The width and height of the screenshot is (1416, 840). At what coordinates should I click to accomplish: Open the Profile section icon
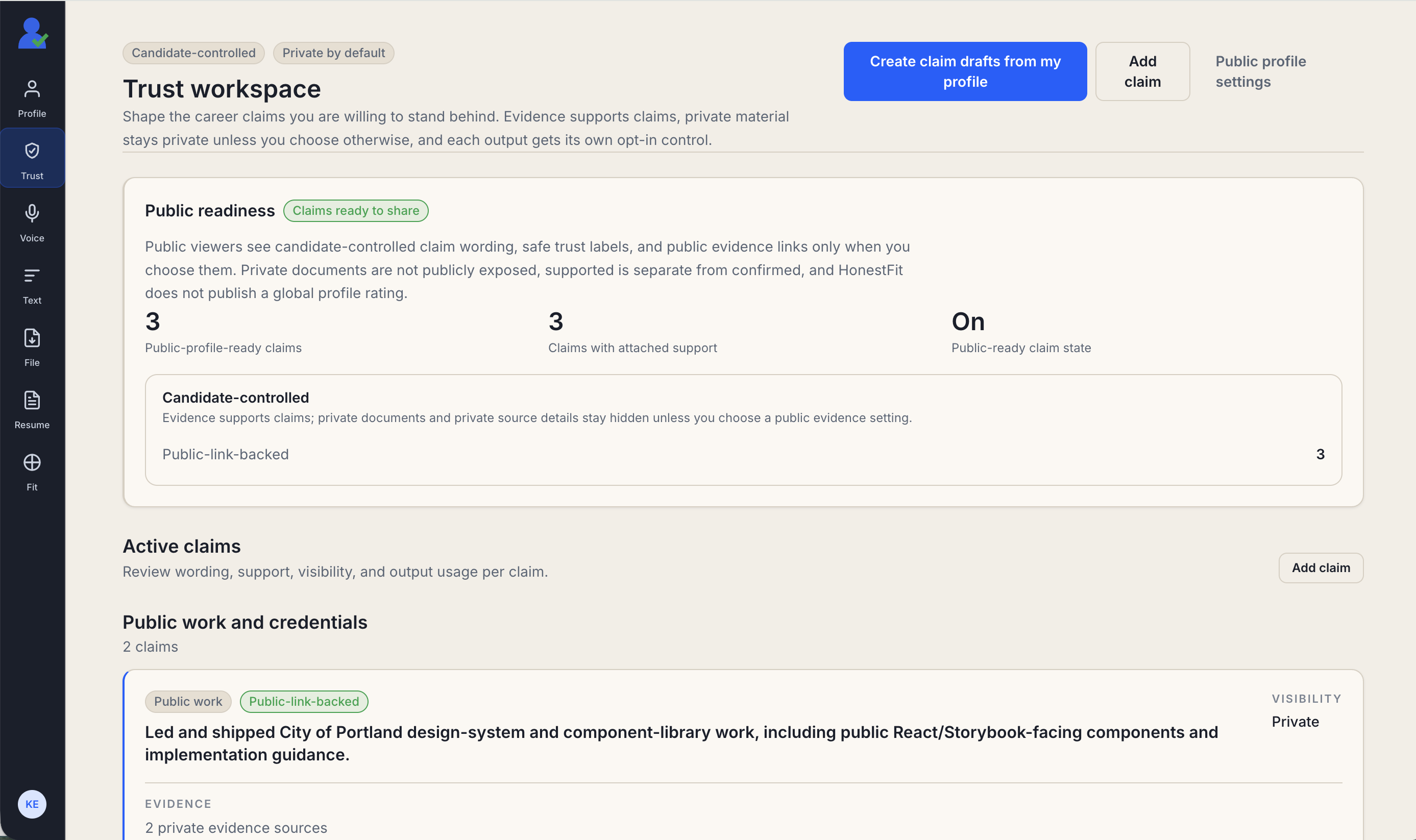pyautogui.click(x=32, y=89)
